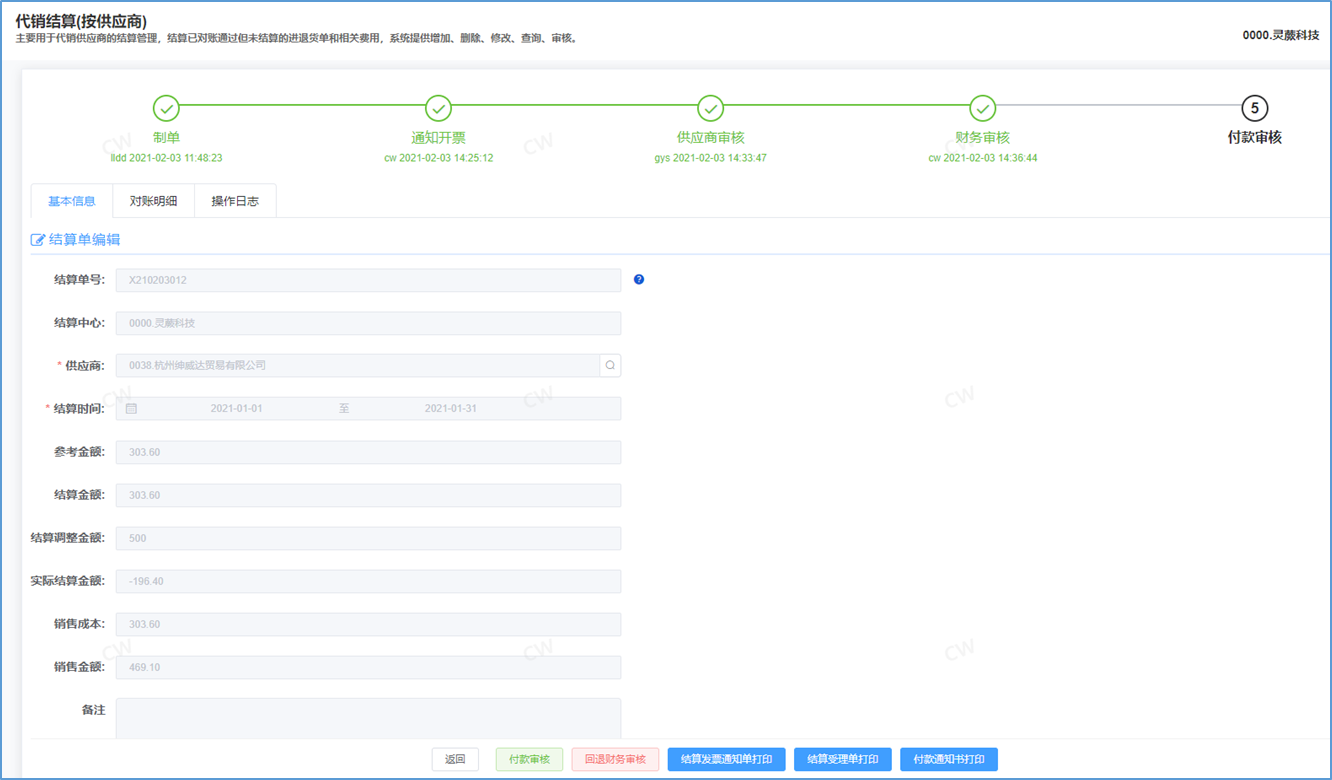The height and width of the screenshot is (780, 1332).
Task: Click the 实际结算金额 field showing -196.40
Action: (x=368, y=581)
